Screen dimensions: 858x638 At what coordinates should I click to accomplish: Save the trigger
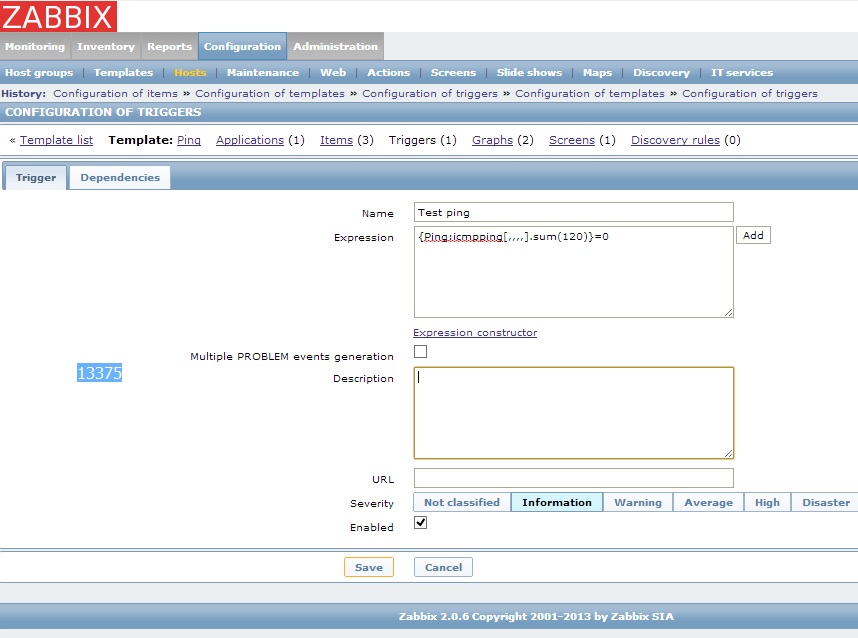[x=369, y=567]
